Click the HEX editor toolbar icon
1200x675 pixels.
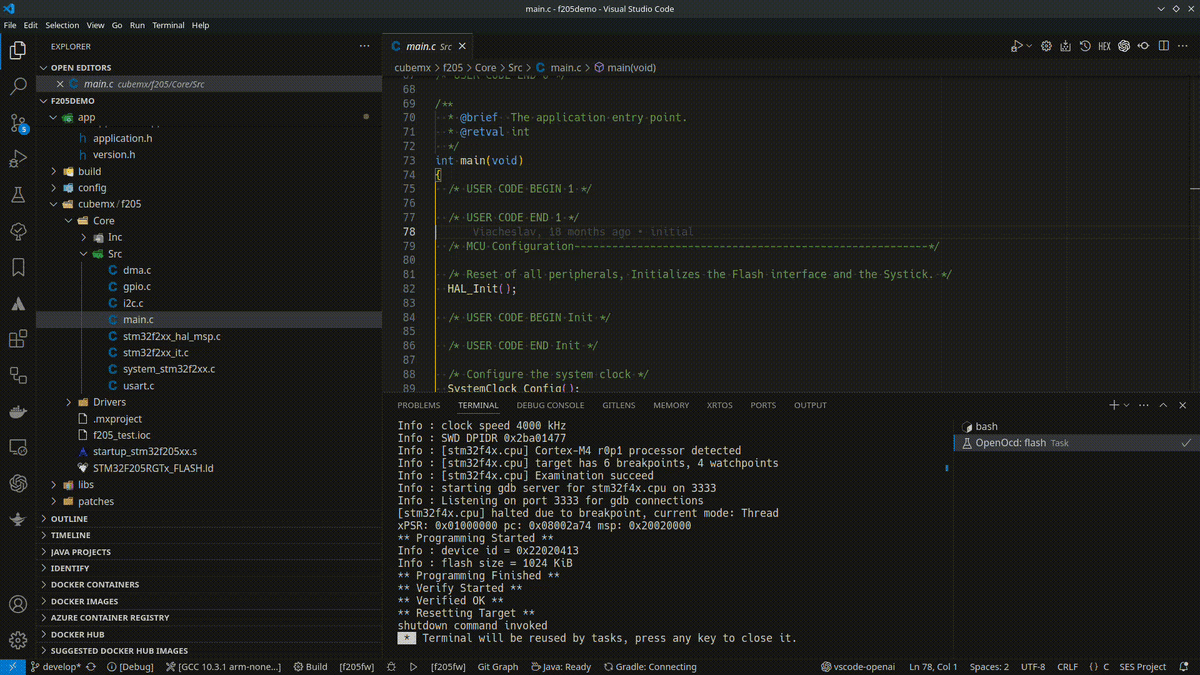pyautogui.click(x=1104, y=46)
